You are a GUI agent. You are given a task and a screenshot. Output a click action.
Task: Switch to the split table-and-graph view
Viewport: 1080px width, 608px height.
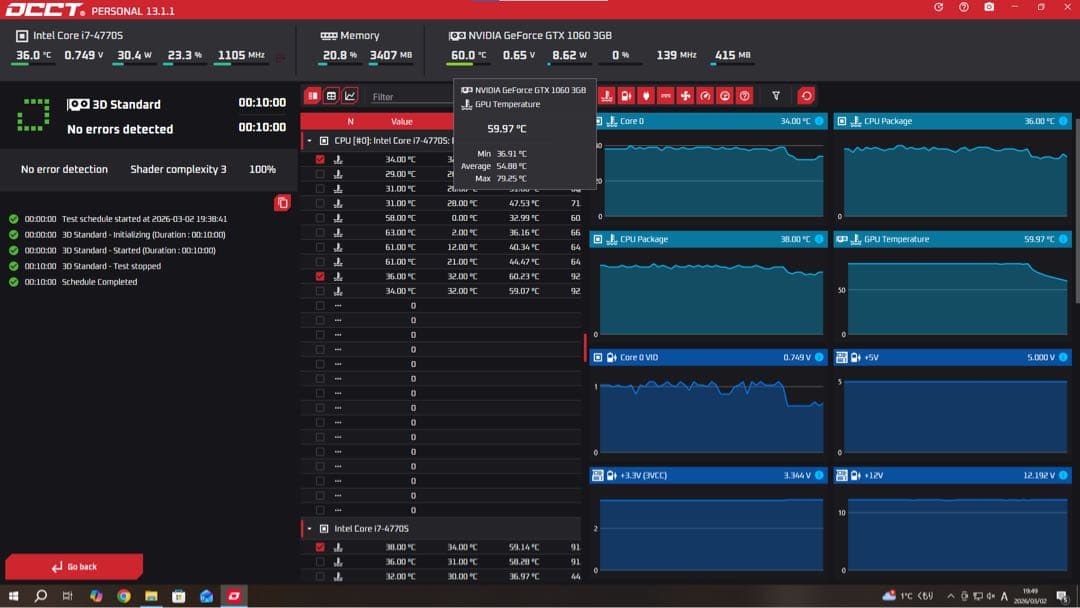pos(313,96)
